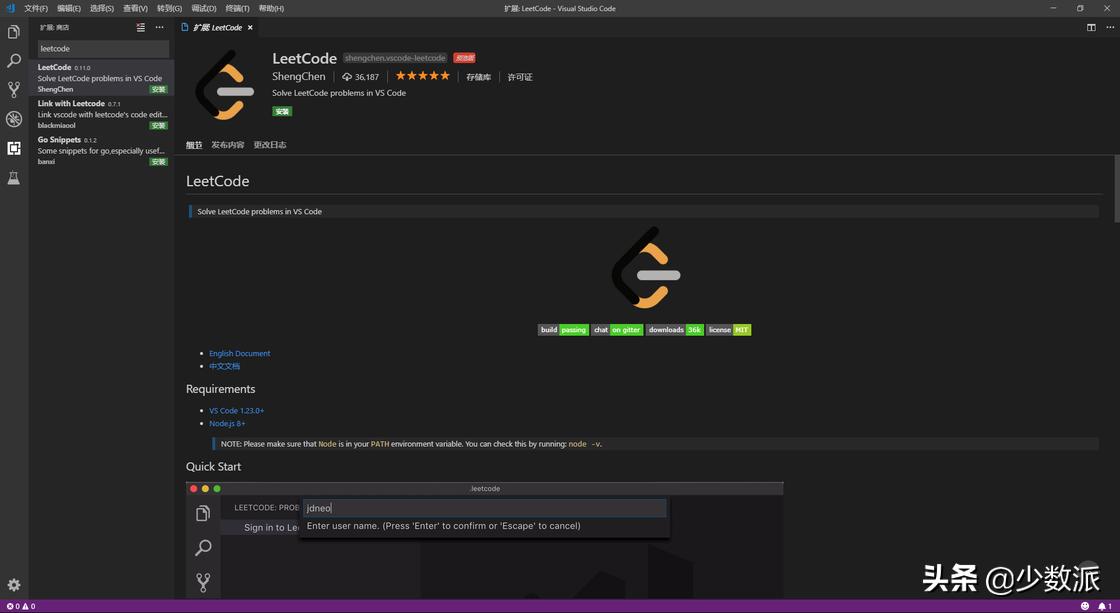Click the extension search box with leetcode
The height and width of the screenshot is (613, 1120).
(x=103, y=48)
